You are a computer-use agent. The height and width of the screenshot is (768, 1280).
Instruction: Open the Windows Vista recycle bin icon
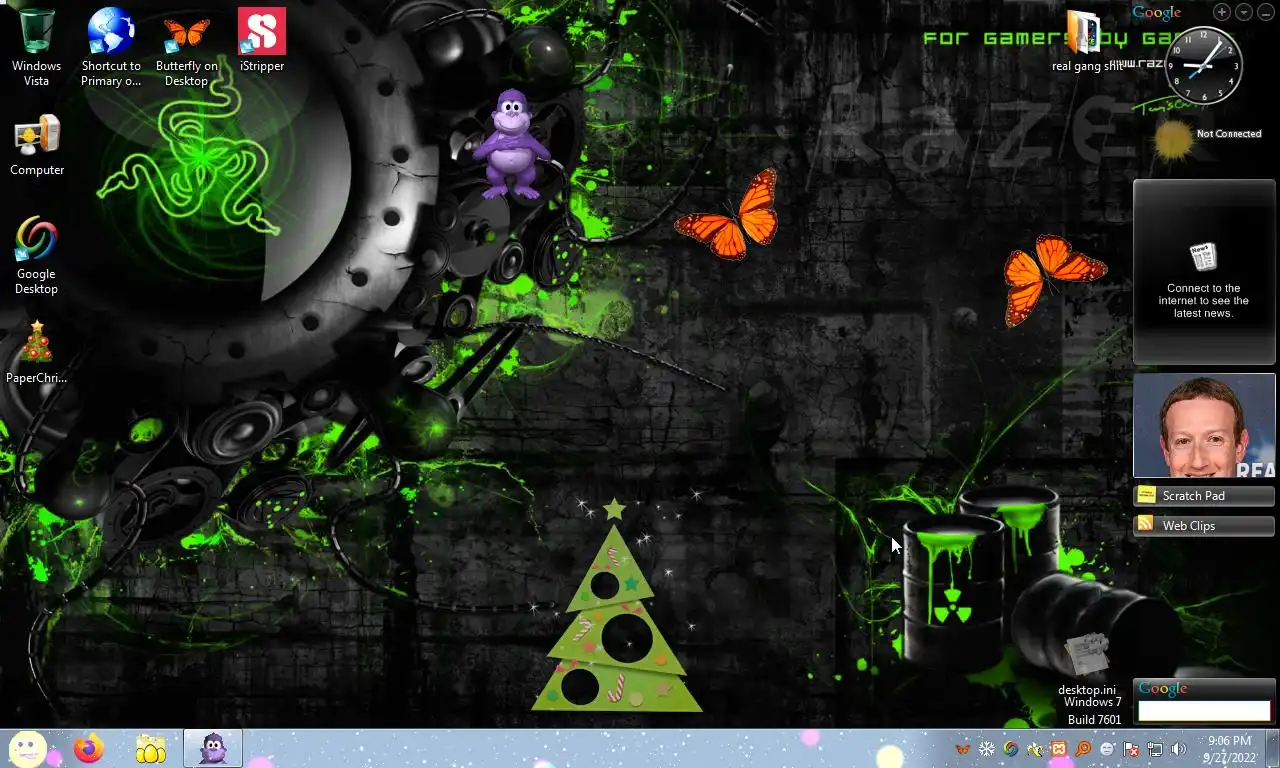(x=36, y=47)
